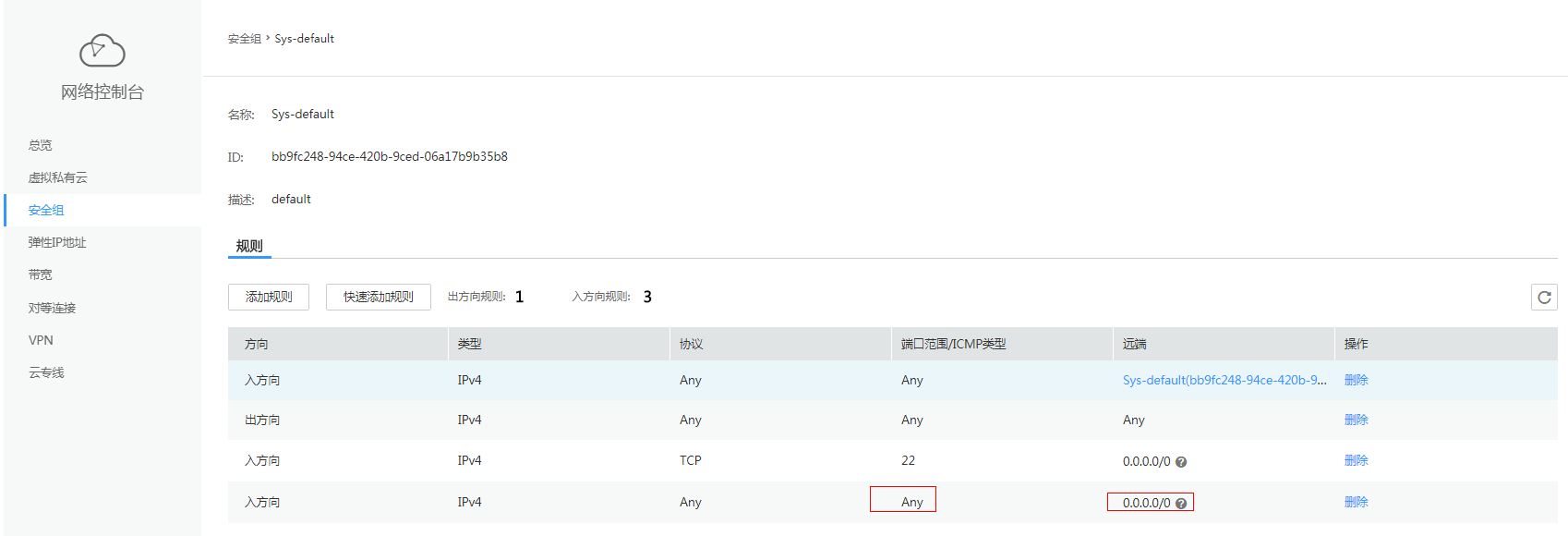Viewport: 1568px width, 536px height.
Task: Click the remote Any cell of 出方向 rule
Action: click(x=1134, y=420)
